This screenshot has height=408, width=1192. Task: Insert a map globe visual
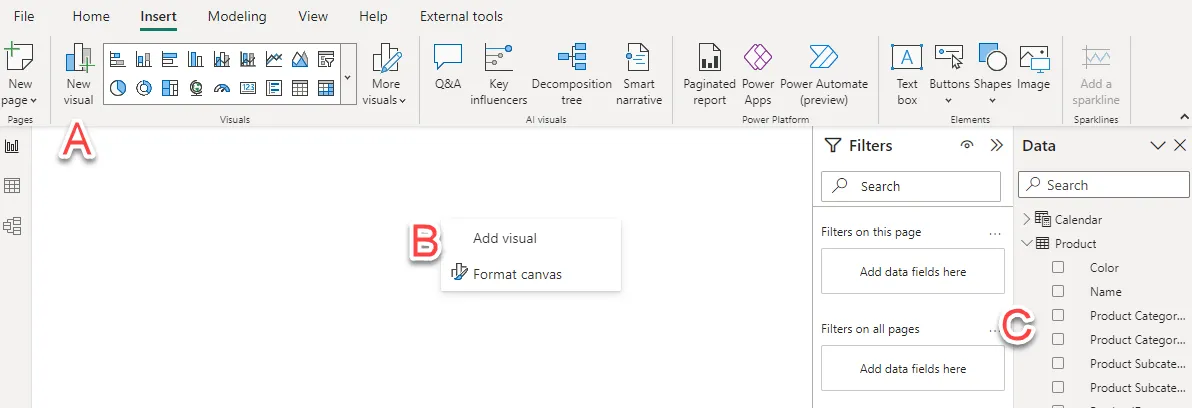(x=195, y=88)
